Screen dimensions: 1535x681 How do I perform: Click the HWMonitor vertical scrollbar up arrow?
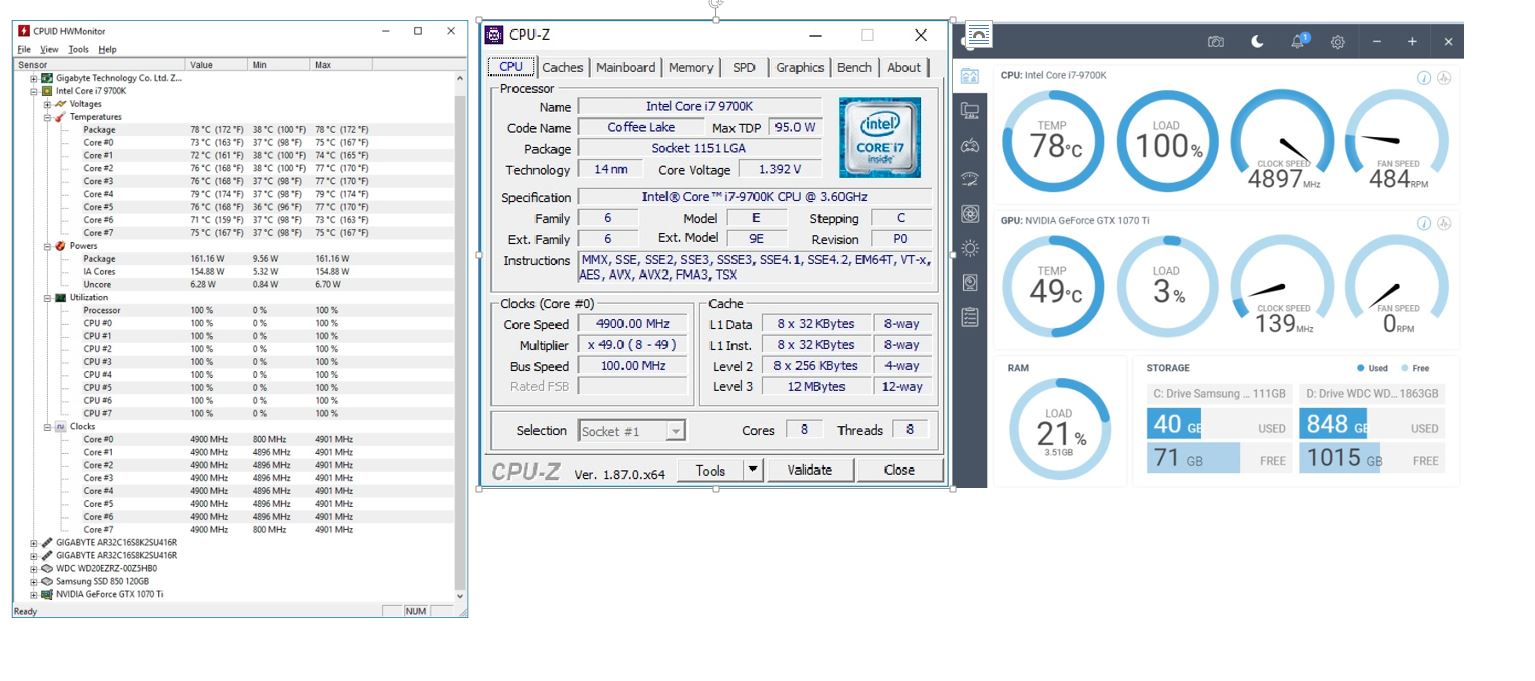click(x=460, y=78)
